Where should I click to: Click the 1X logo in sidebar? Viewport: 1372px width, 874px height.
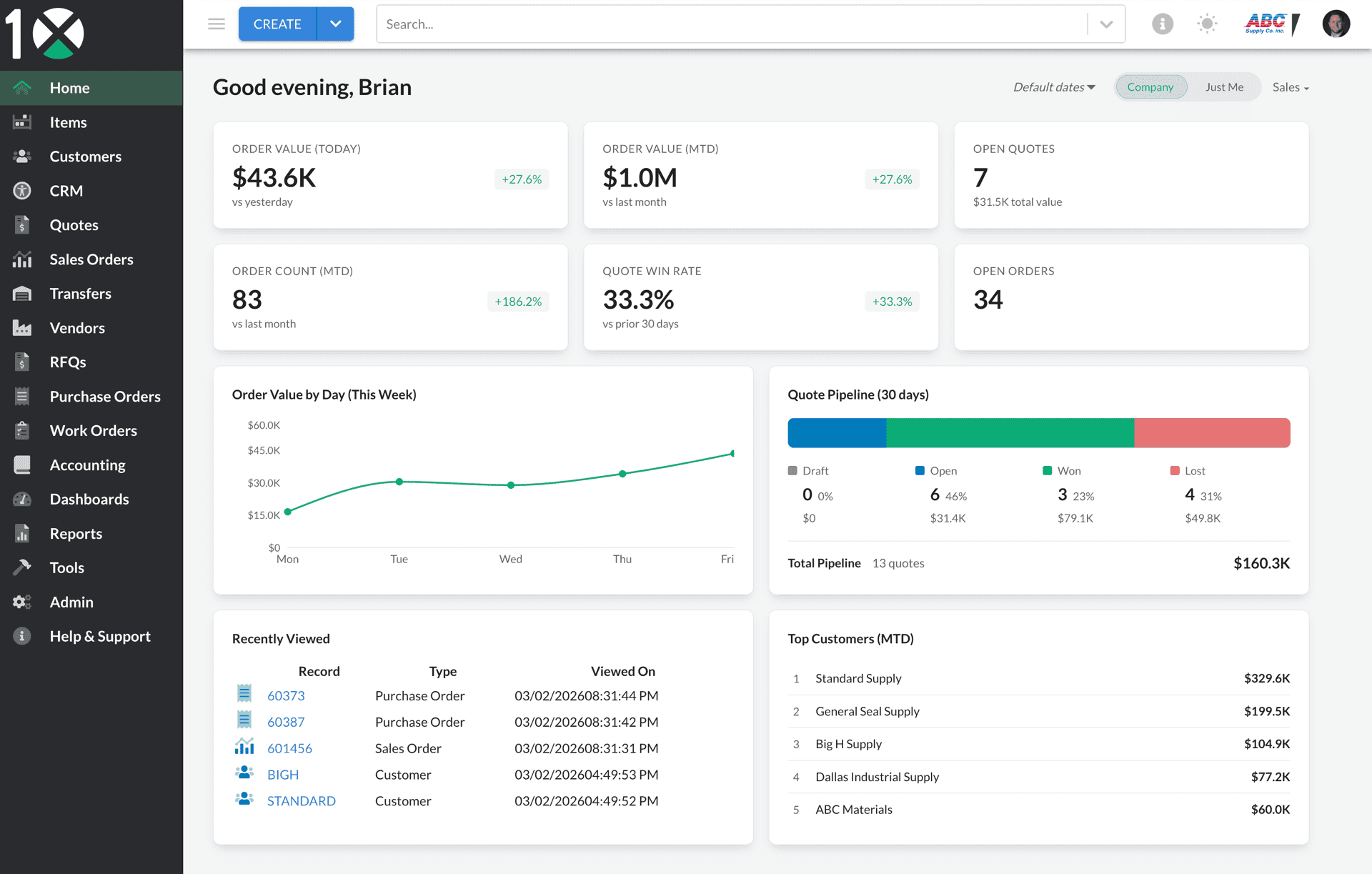tap(44, 33)
